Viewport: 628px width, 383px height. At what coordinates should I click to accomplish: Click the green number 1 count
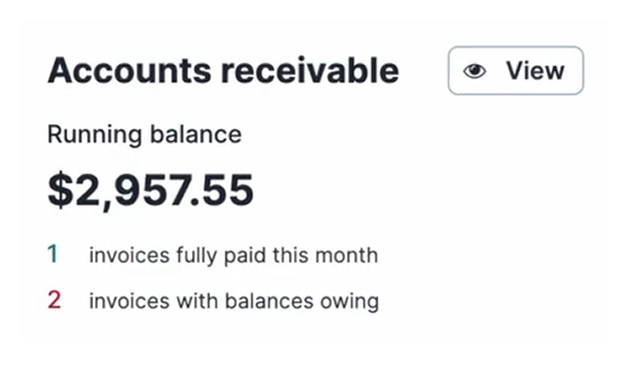point(53,254)
